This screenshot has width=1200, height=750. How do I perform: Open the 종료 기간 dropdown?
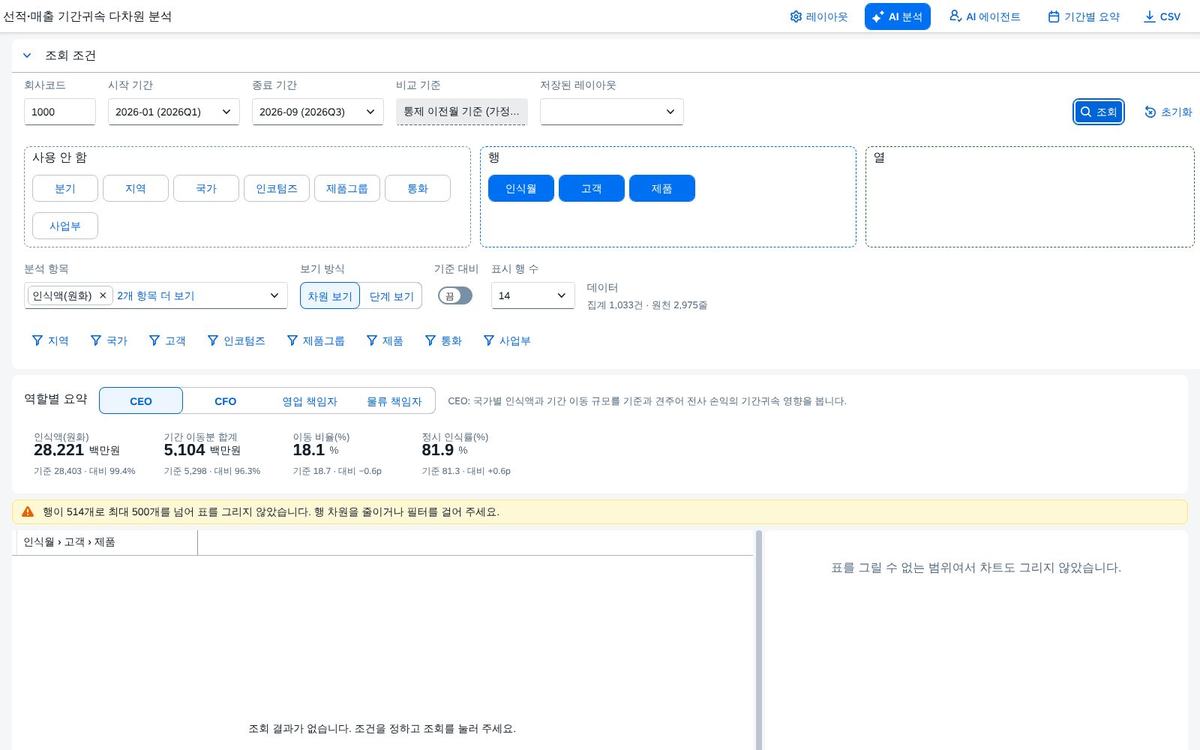318,112
